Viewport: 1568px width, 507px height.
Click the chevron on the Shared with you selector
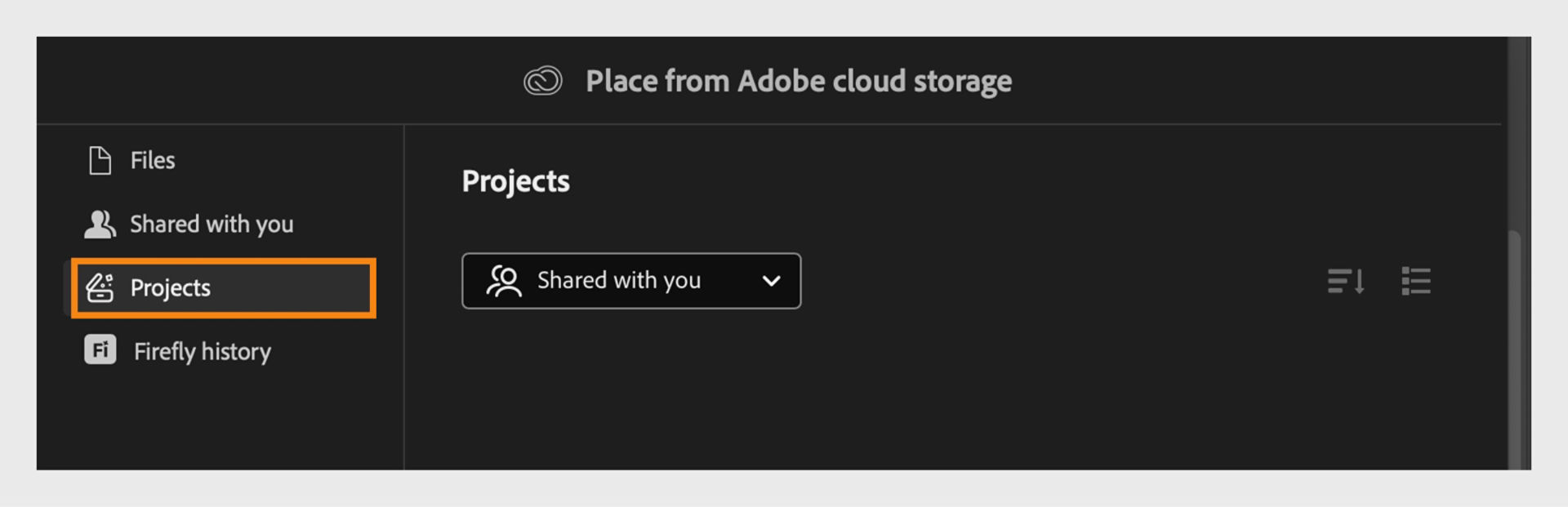click(769, 281)
